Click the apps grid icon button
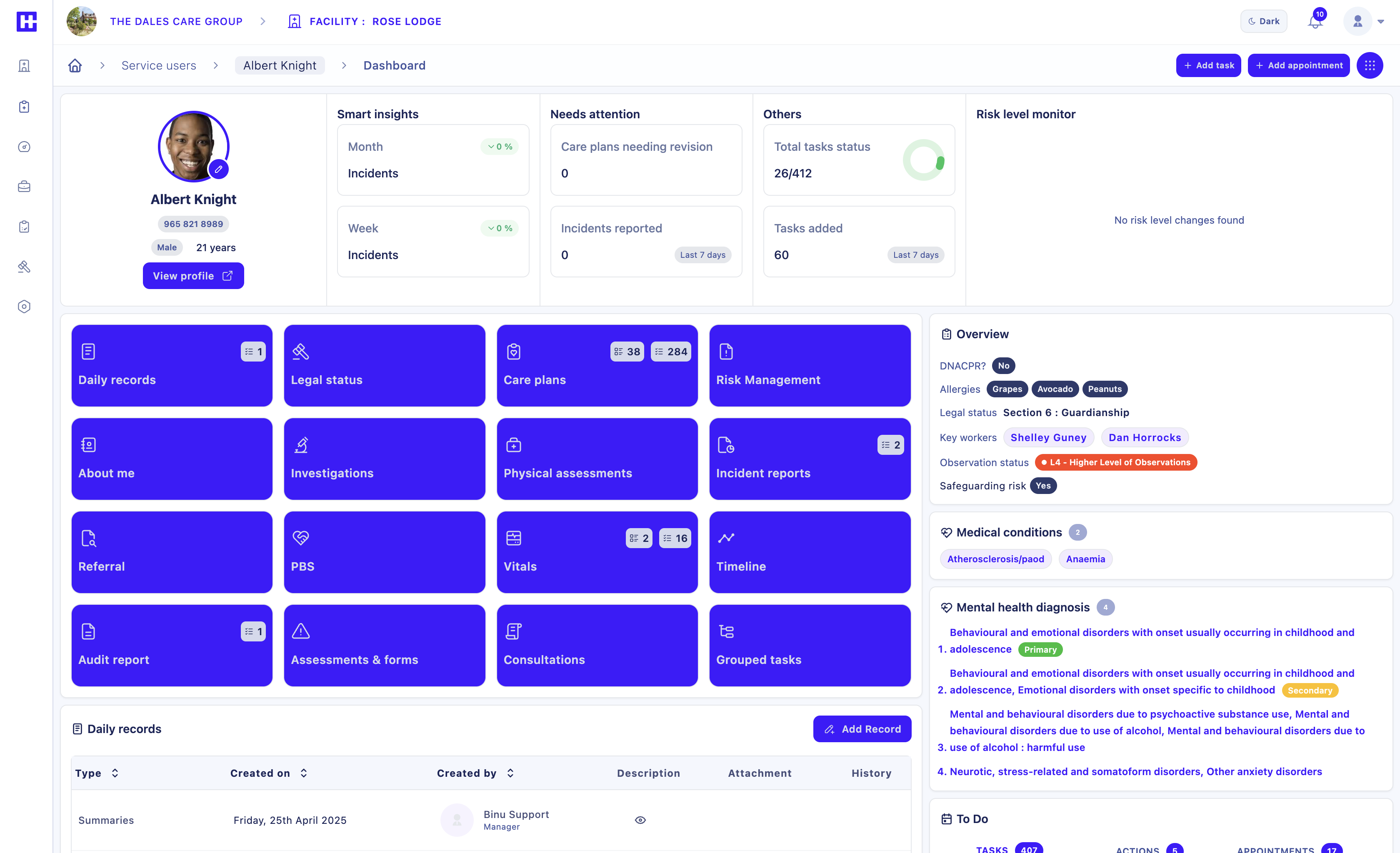Image resolution: width=1400 pixels, height=853 pixels. 1369,65
